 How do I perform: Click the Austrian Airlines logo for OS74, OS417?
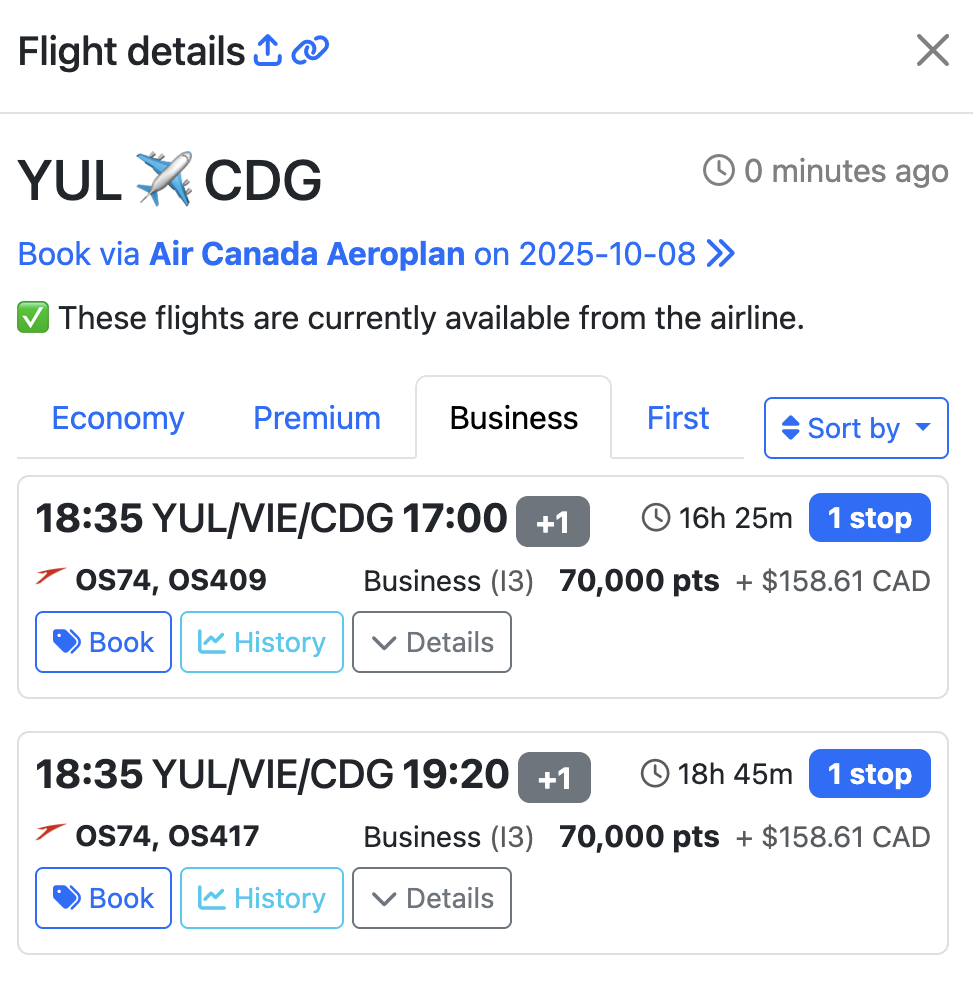click(x=51, y=833)
